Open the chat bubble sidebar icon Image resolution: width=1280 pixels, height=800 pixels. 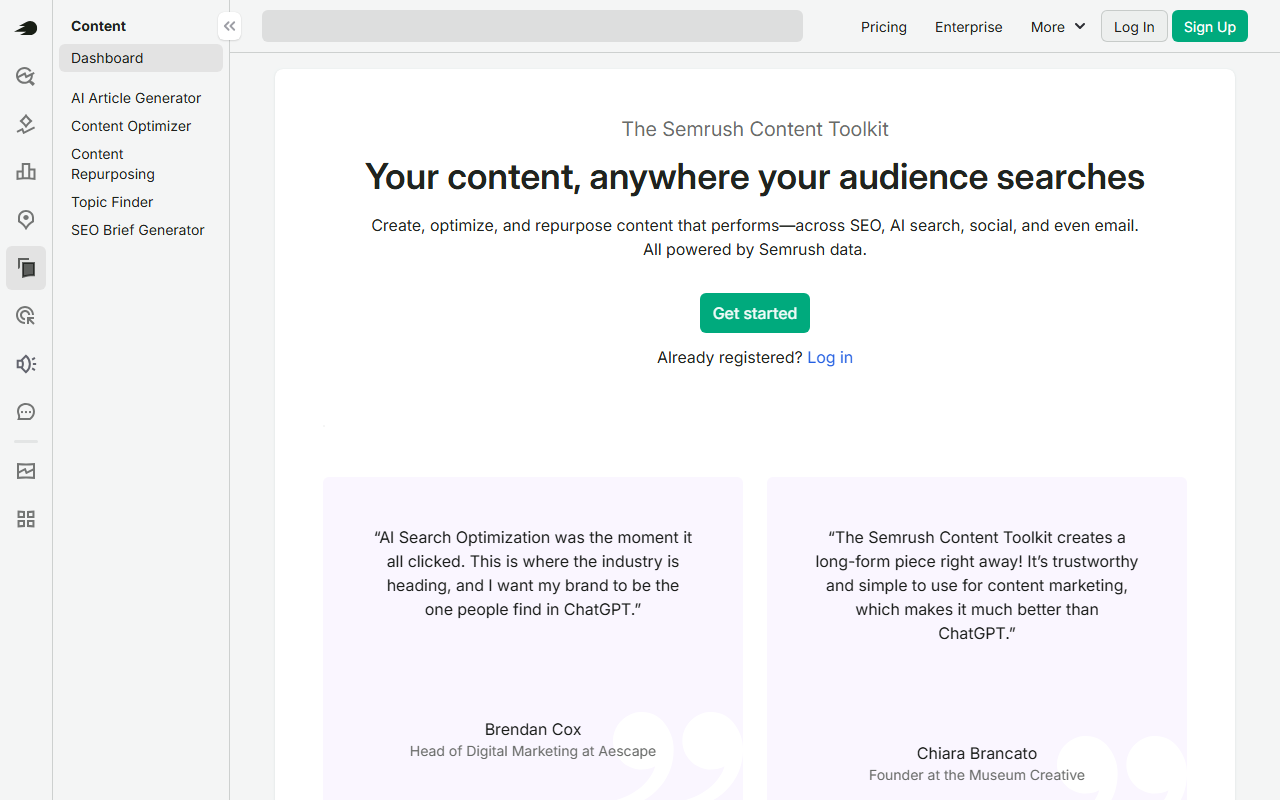[26, 412]
